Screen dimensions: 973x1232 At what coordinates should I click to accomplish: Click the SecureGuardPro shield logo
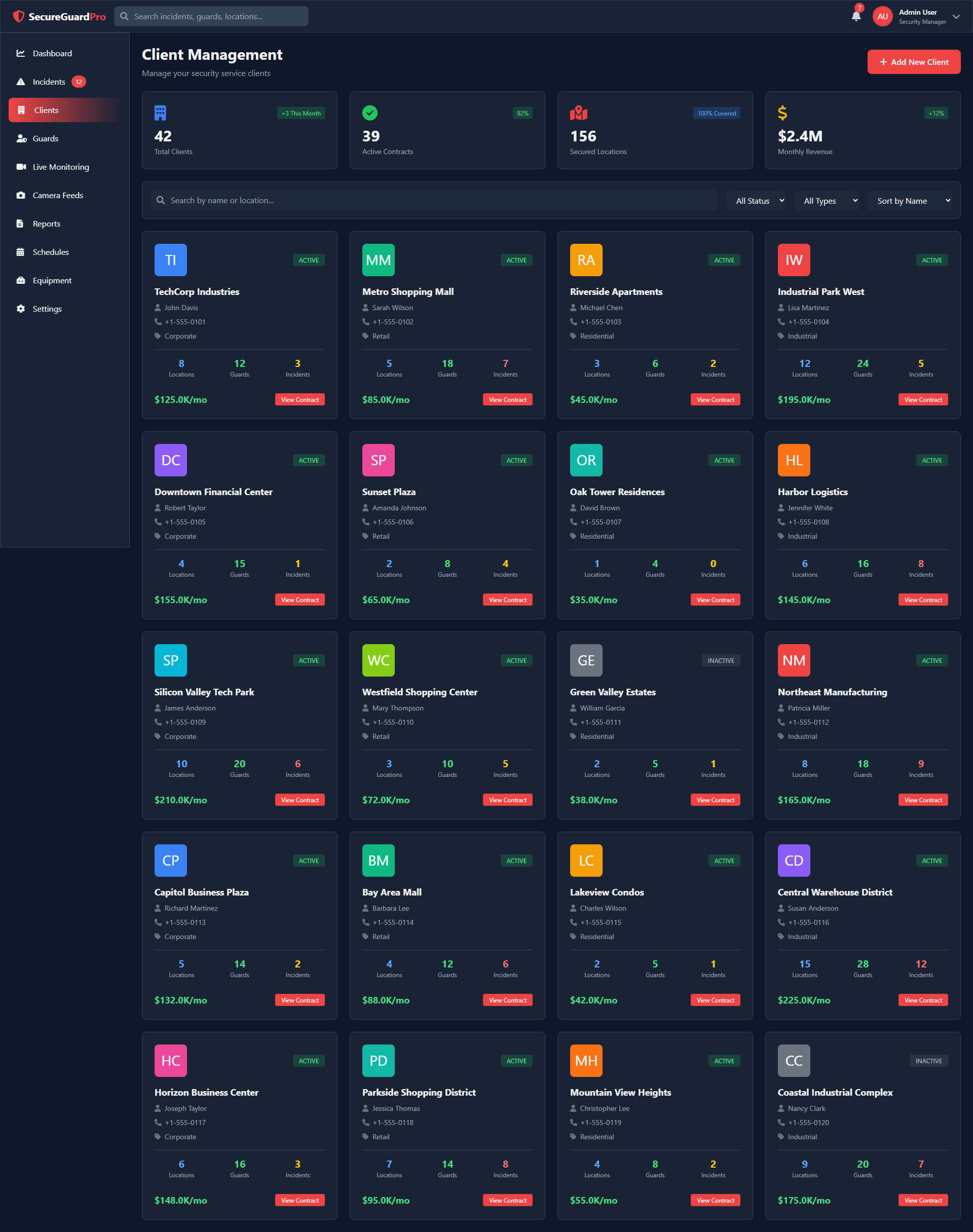[x=19, y=16]
